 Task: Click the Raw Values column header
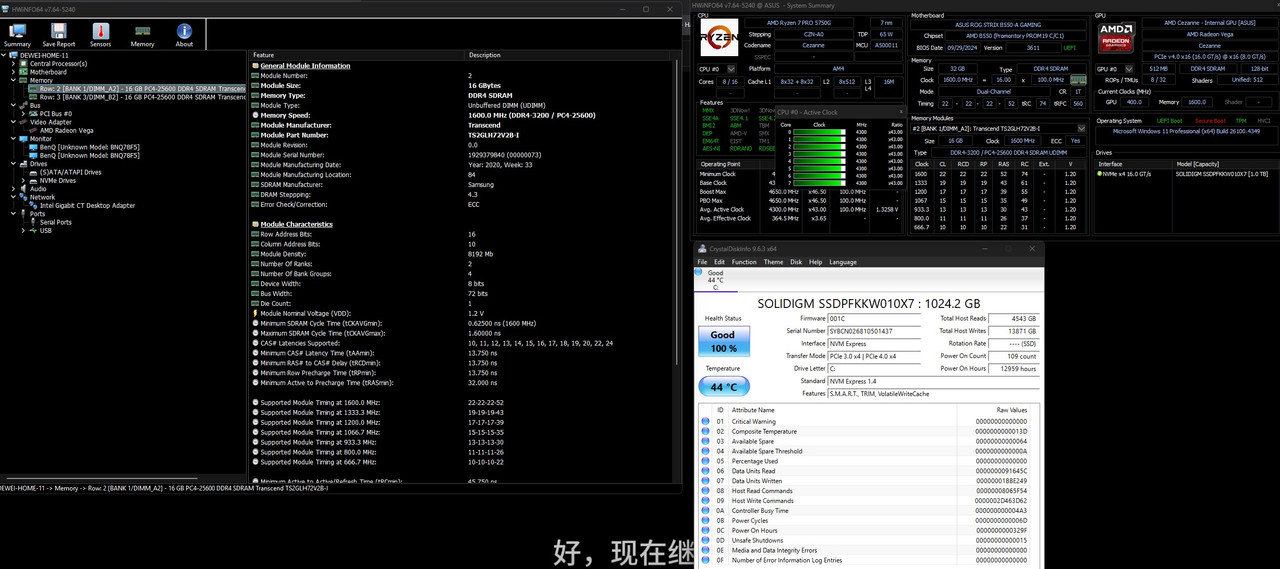(1011, 410)
